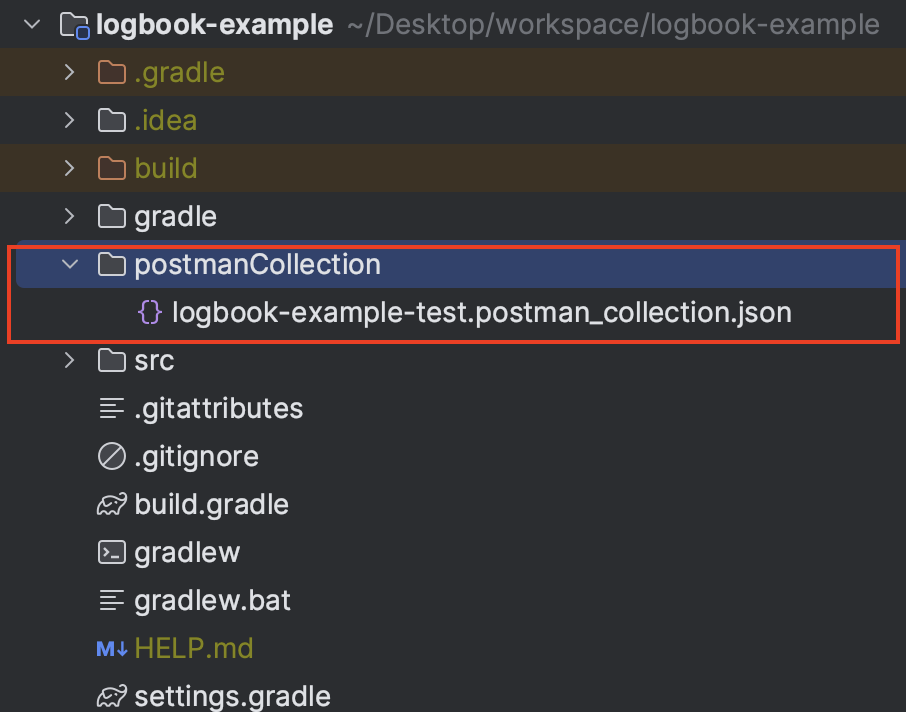Select the HELP.md file name
The width and height of the screenshot is (906, 712).
194,649
